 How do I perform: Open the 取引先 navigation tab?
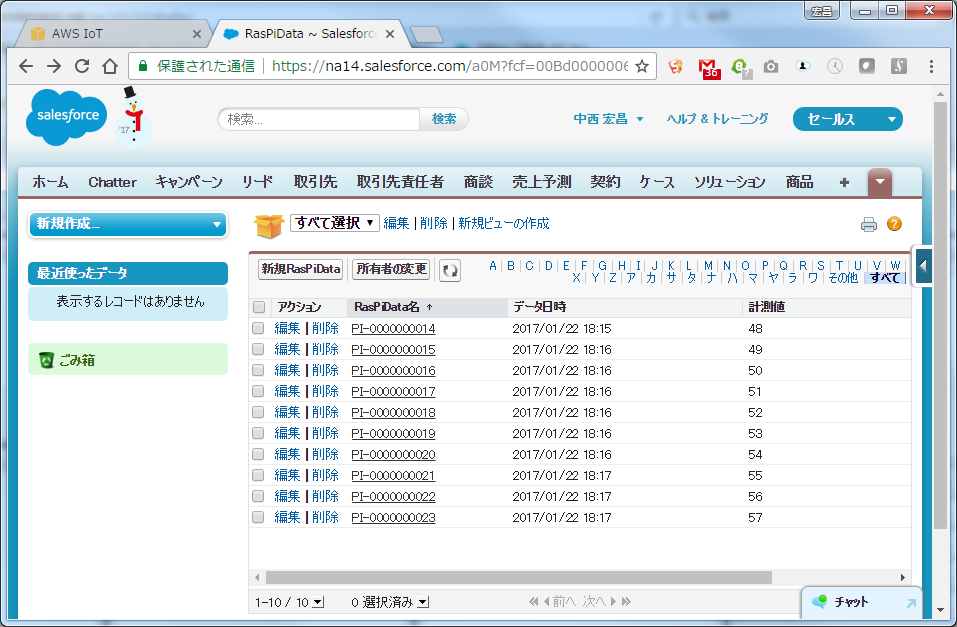315,182
